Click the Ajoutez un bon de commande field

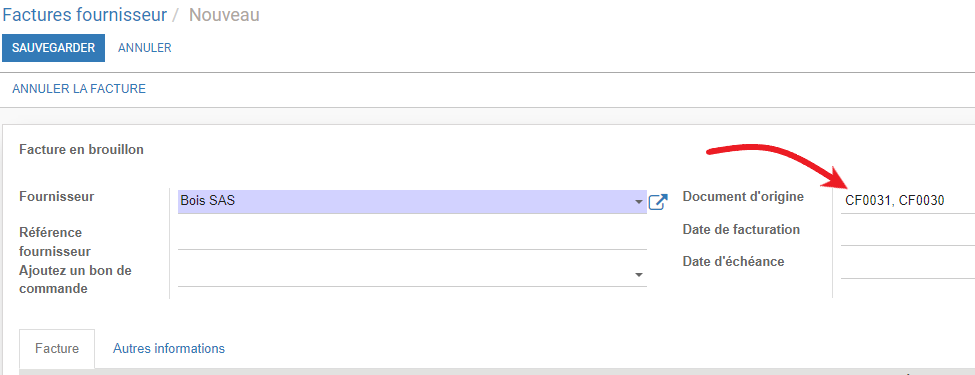(412, 275)
